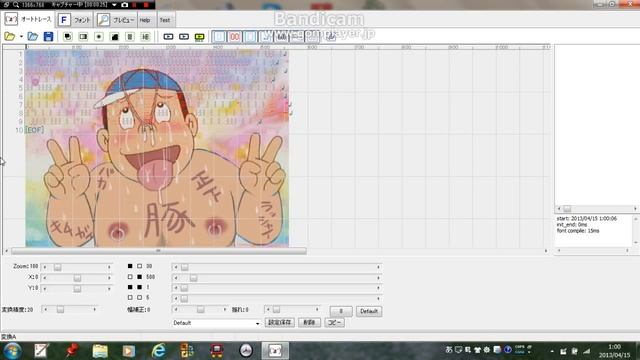Open the file explorer folder taskbar icon
Viewport: 640px width, 360px height.
click(x=100, y=351)
